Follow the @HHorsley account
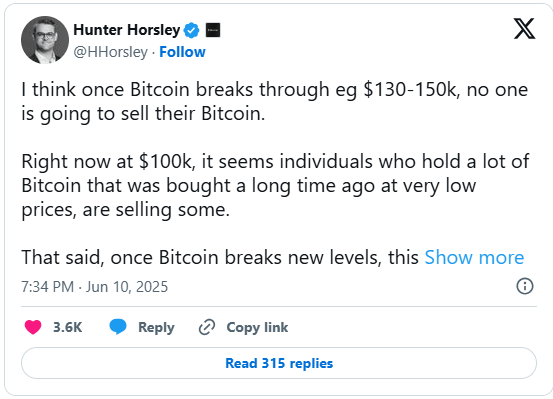The height and width of the screenshot is (399, 553). click(182, 52)
